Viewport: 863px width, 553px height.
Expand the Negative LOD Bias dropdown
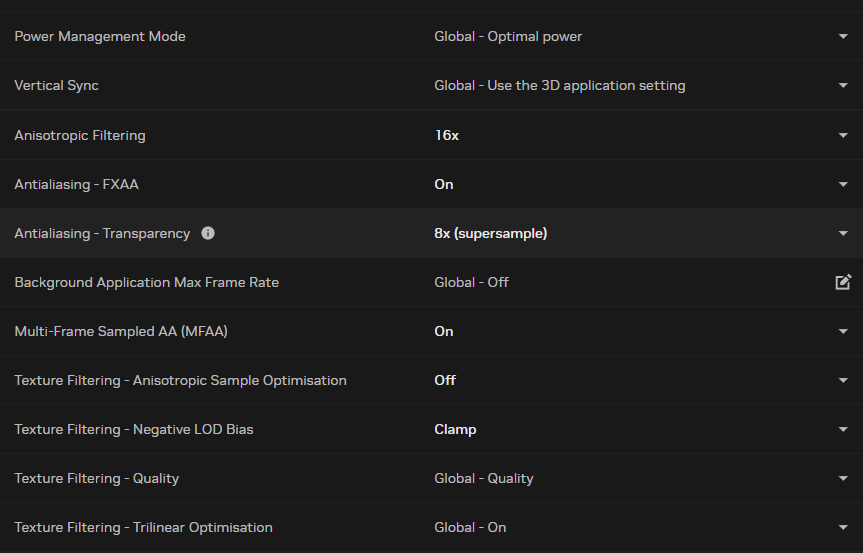tap(843, 429)
